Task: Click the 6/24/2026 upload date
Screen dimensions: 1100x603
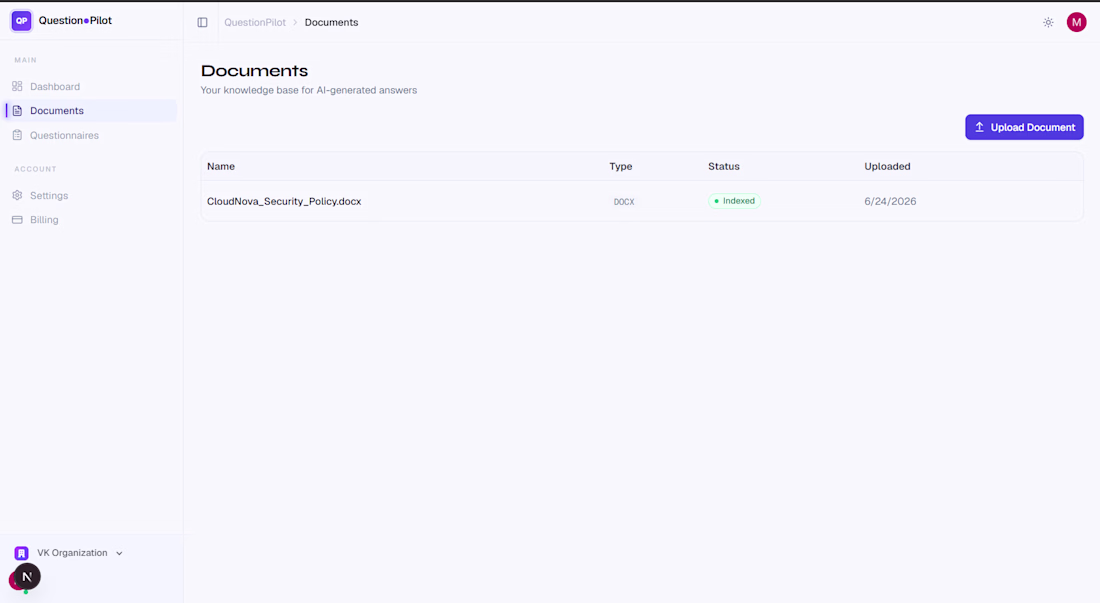Action: pos(890,201)
